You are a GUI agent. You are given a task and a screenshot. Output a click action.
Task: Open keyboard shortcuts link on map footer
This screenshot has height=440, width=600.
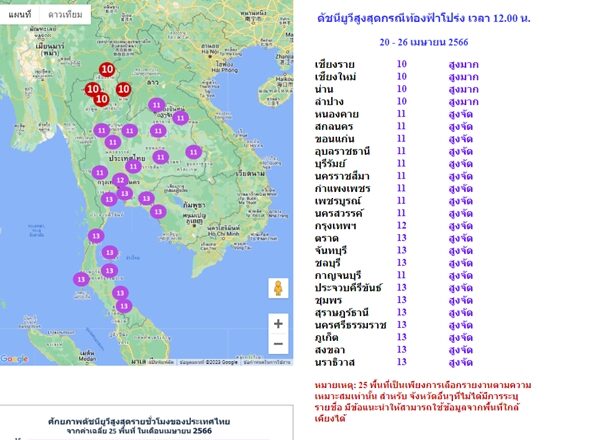(161, 362)
